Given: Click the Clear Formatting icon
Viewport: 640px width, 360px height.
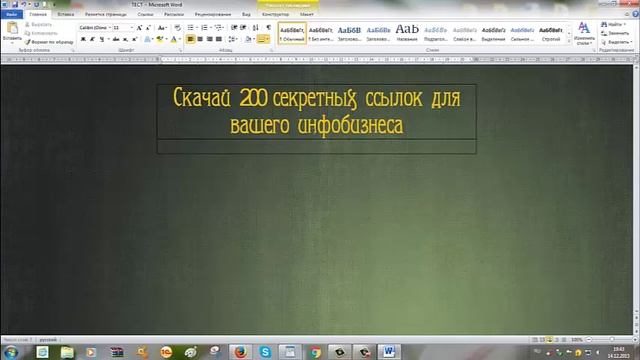Looking at the screenshot, I should (x=178, y=28).
